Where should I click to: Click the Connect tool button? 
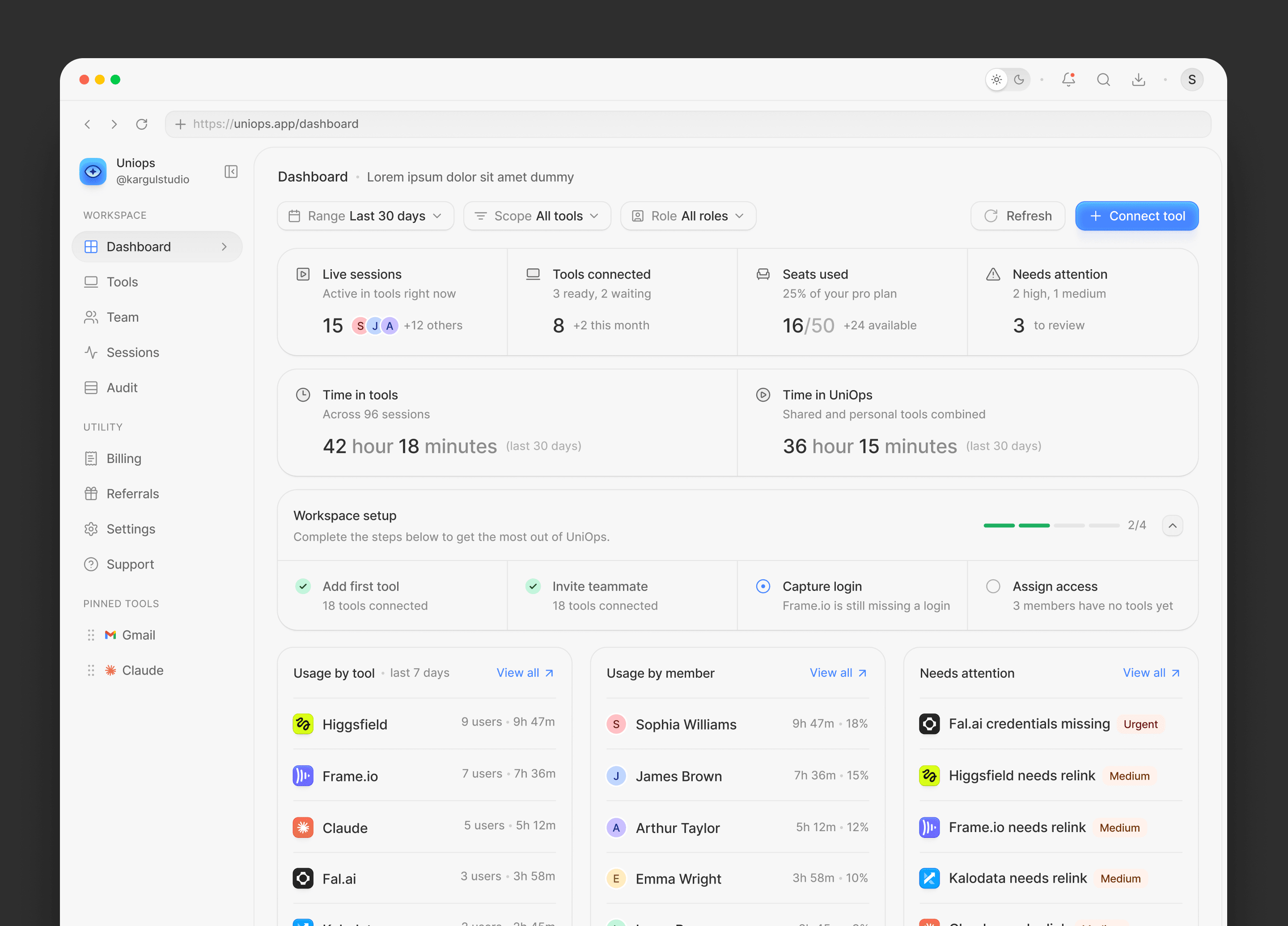tap(1136, 216)
